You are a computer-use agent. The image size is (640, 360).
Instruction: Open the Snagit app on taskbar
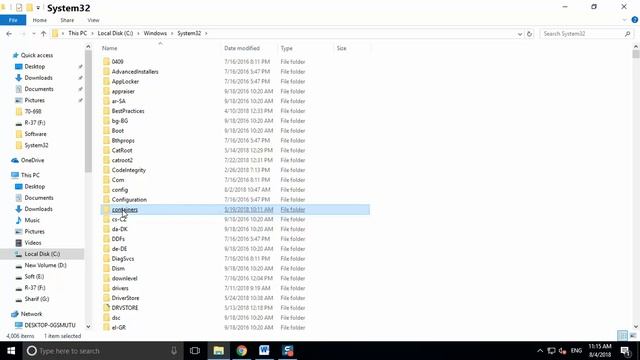coord(288,351)
